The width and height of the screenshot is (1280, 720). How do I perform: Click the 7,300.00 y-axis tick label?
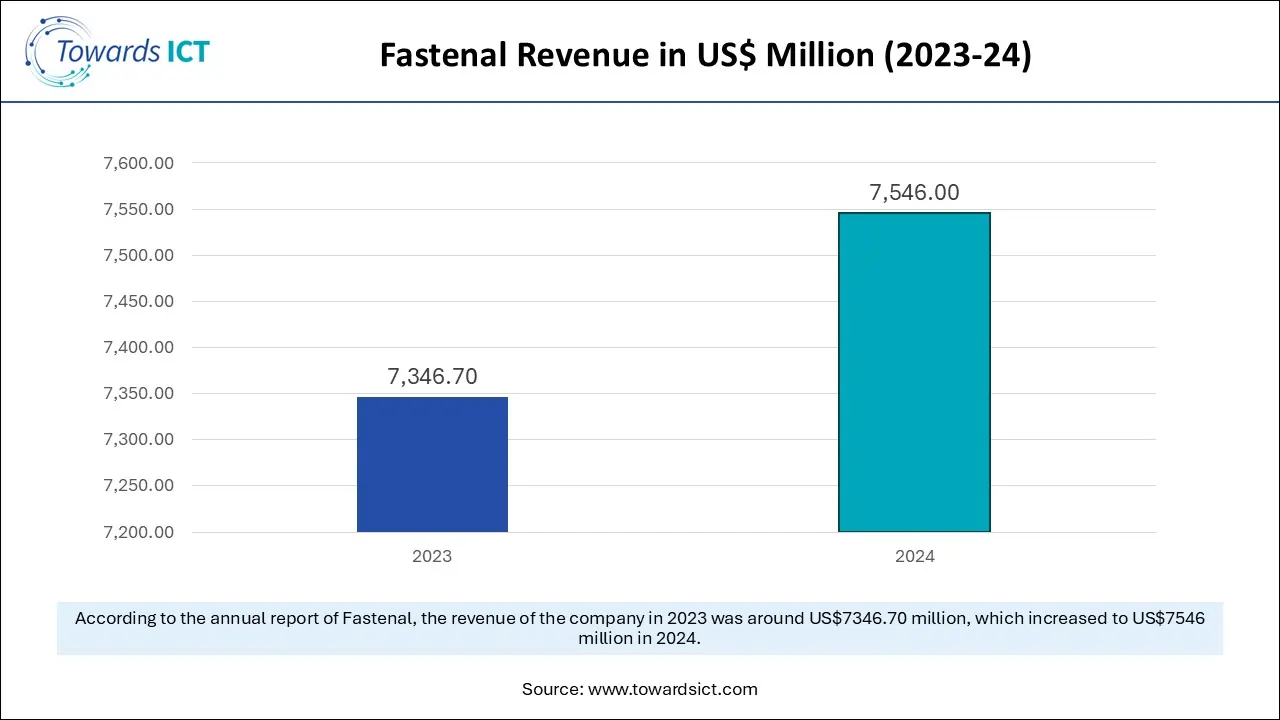(x=139, y=439)
